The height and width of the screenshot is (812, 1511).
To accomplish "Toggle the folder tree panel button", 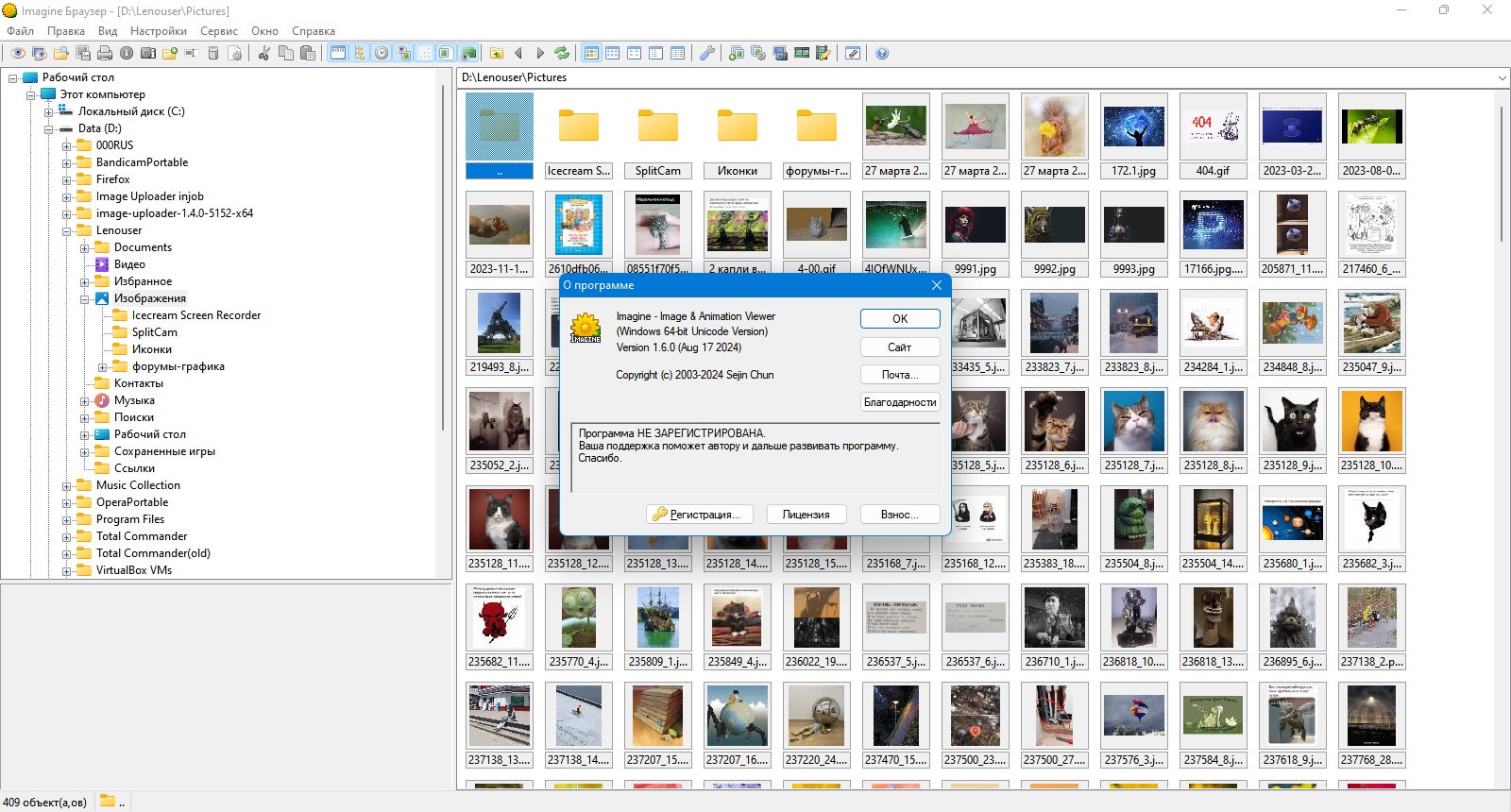I will tap(359, 53).
